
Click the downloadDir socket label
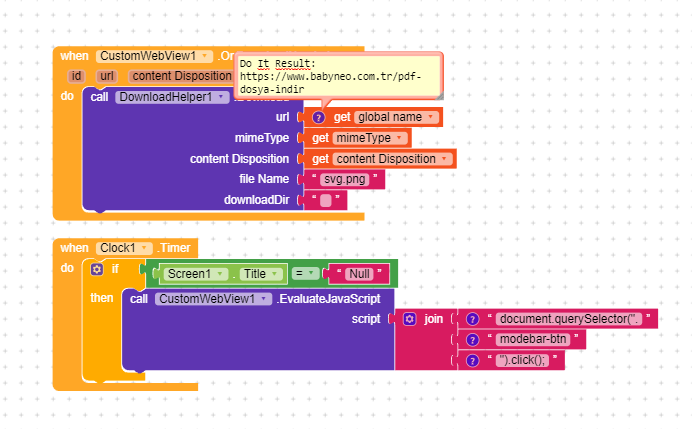click(256, 200)
